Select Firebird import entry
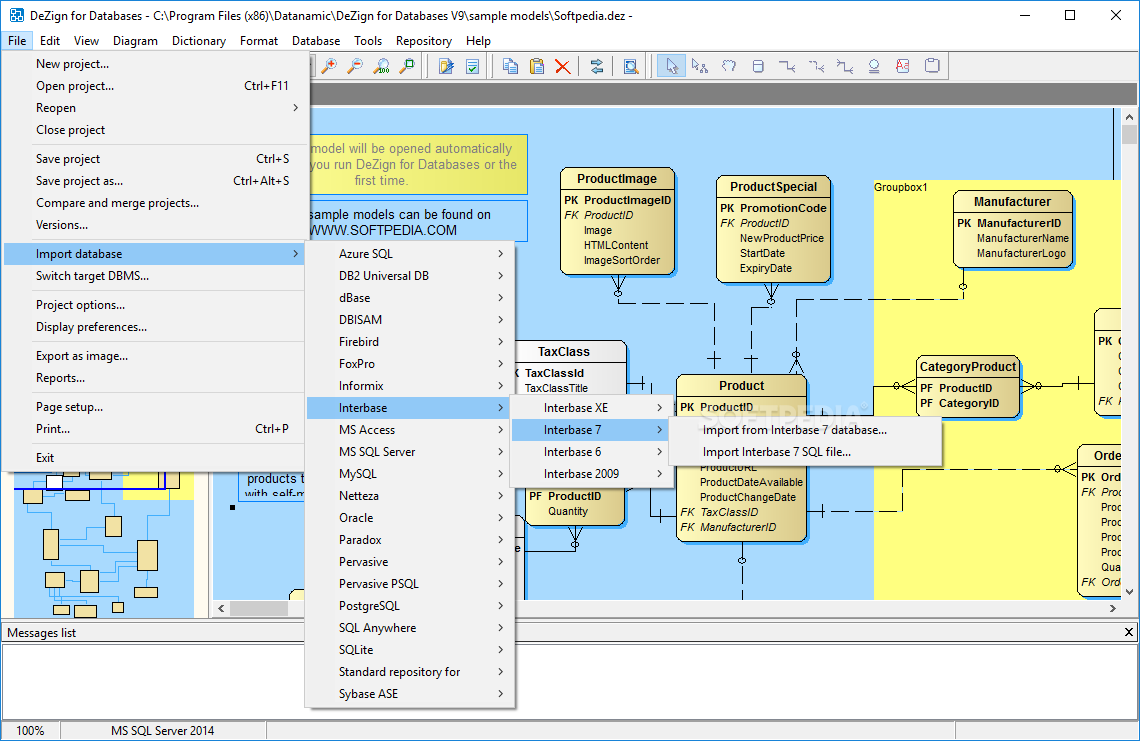 (x=410, y=342)
